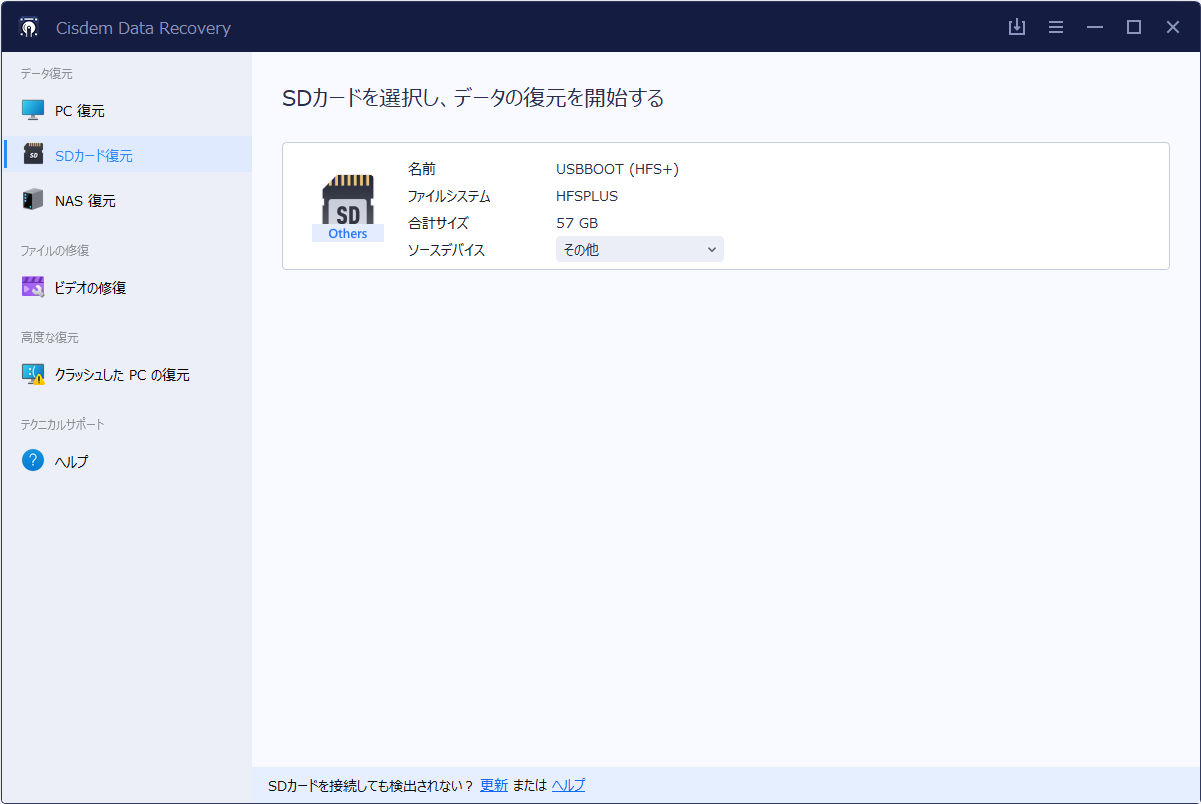
Task: Select the large SD card icon
Action: click(x=347, y=200)
